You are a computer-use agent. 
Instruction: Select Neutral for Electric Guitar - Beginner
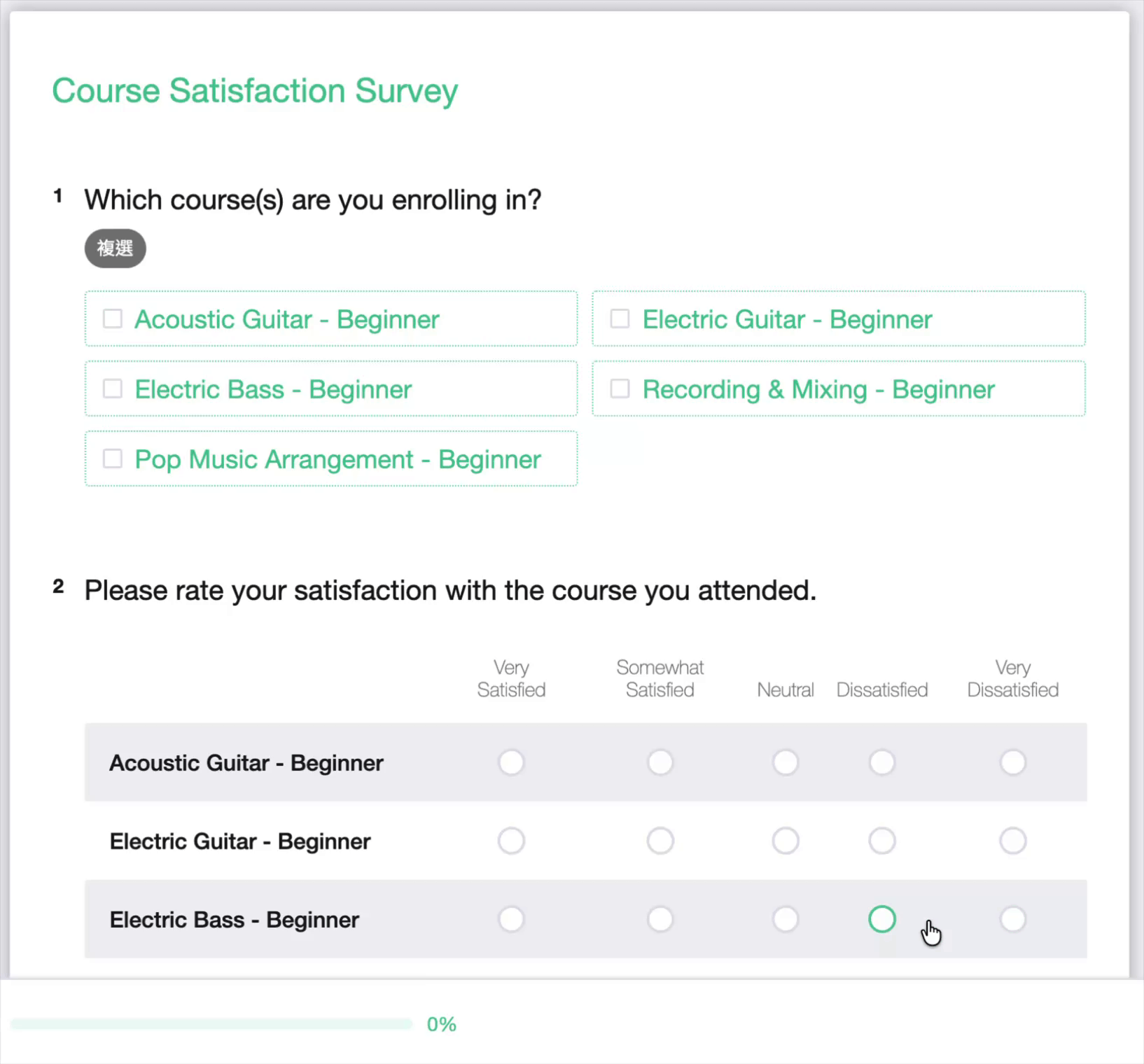tap(786, 841)
